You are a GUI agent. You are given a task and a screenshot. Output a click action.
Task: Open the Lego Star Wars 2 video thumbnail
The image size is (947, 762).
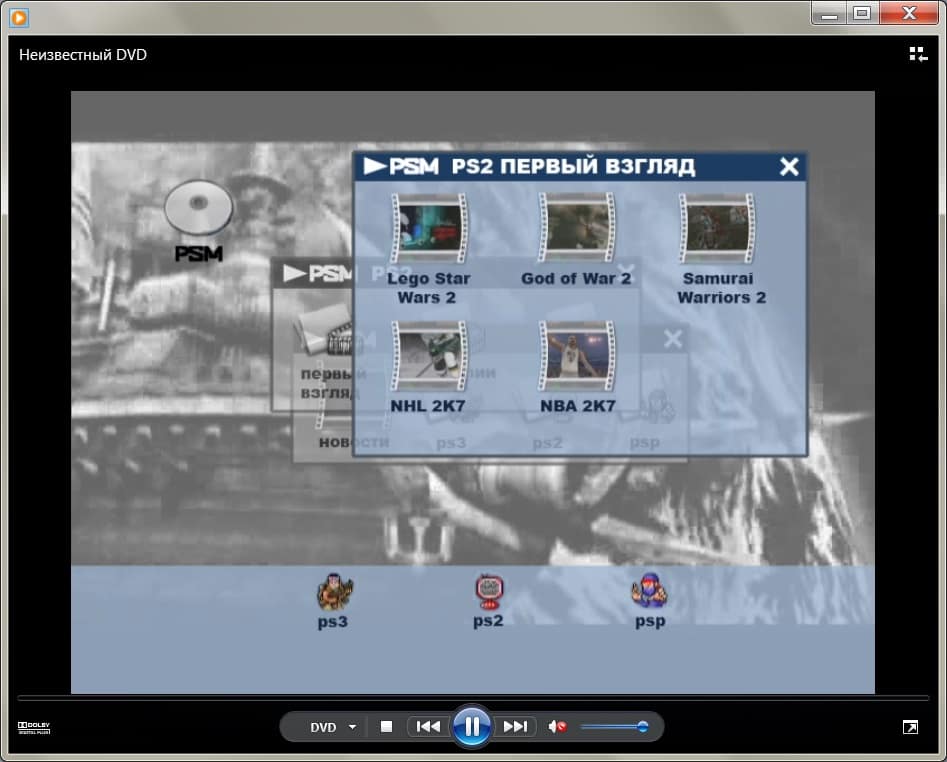coord(429,228)
